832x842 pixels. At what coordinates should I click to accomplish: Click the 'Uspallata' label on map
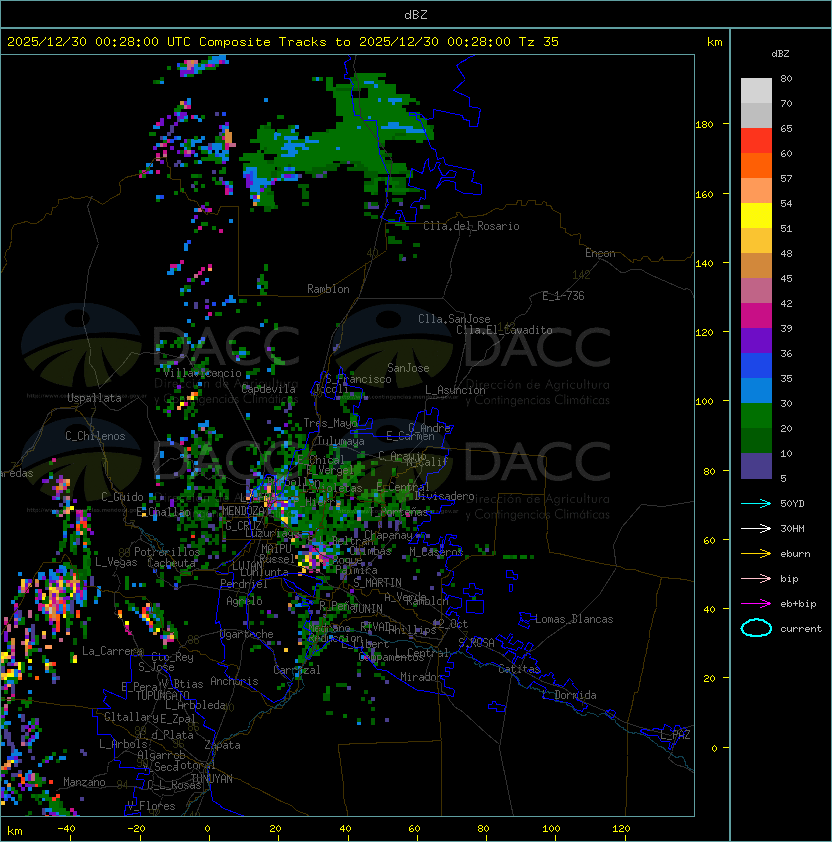[x=94, y=398]
